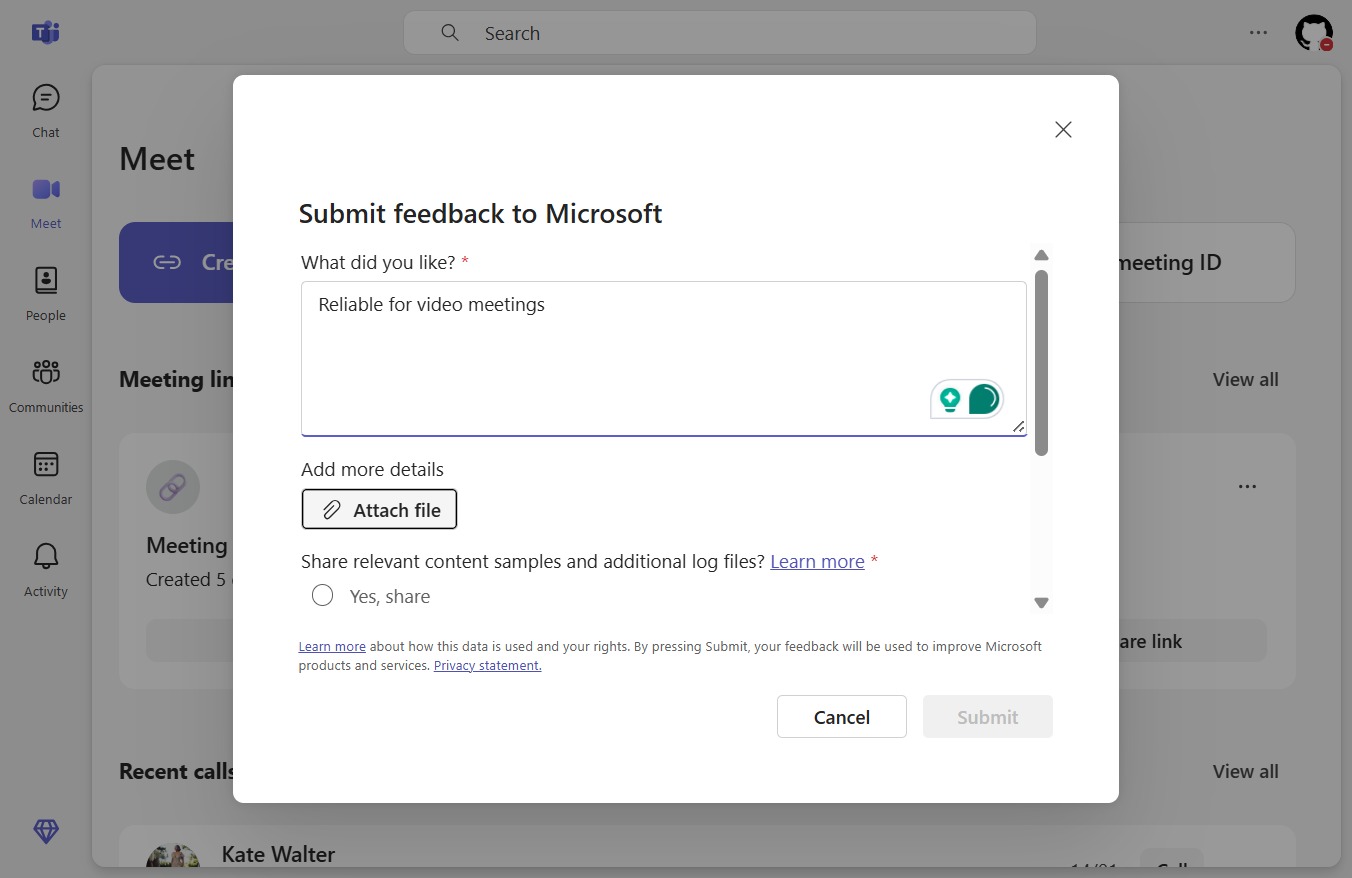Click View all for Recent calls
1352x878 pixels.
[1245, 771]
